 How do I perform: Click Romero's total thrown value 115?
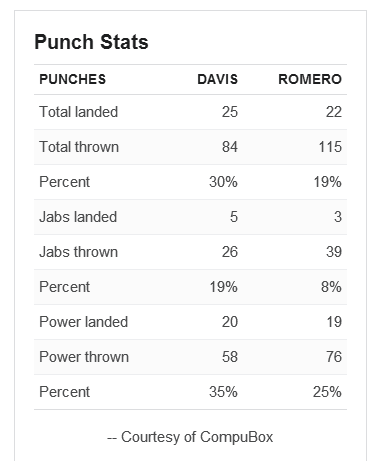(x=330, y=147)
